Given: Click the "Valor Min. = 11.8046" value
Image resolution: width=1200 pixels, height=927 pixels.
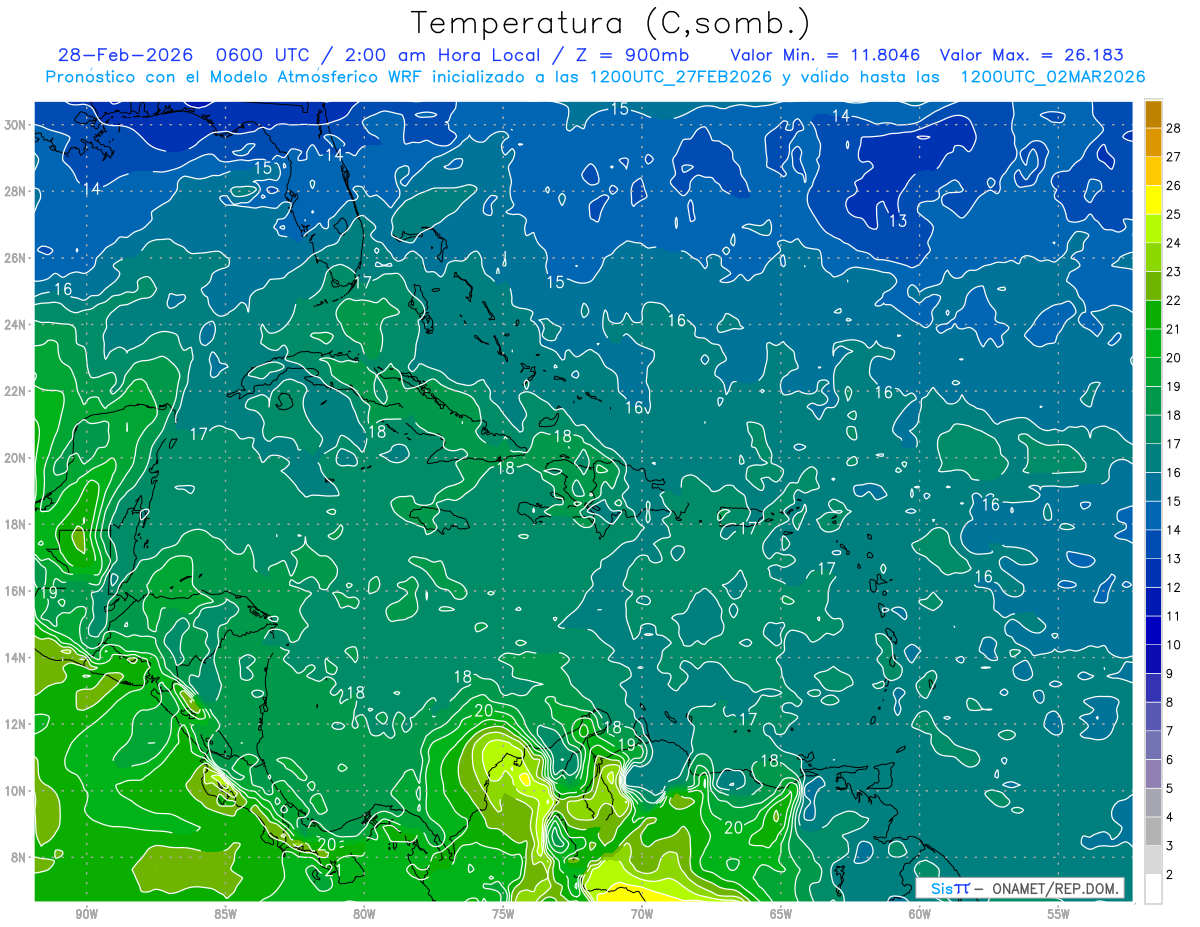Looking at the screenshot, I should pyautogui.click(x=827, y=55).
